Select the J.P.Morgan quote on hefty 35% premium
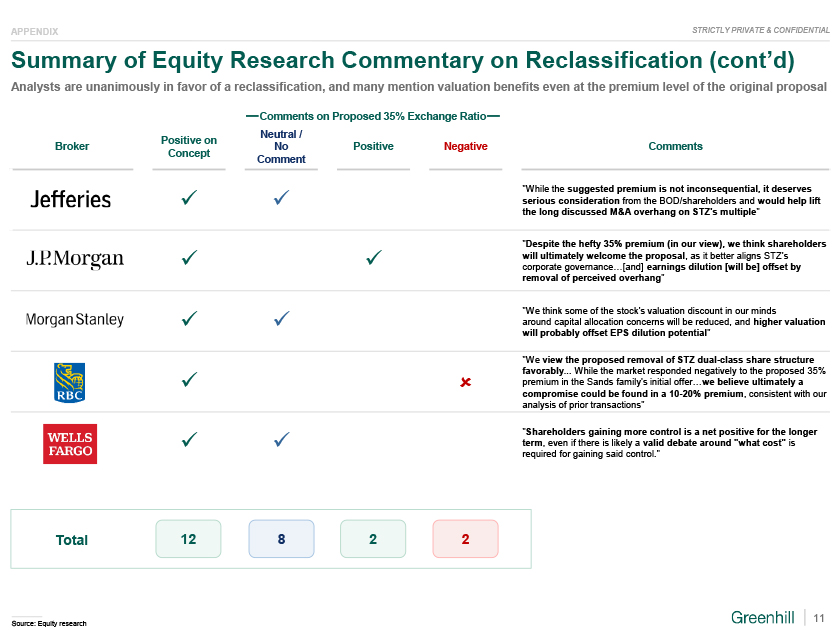The image size is (840, 630). tap(674, 261)
